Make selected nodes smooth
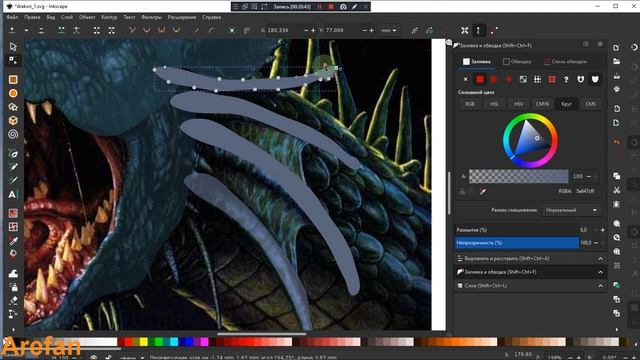640x360 pixels. coord(147,30)
